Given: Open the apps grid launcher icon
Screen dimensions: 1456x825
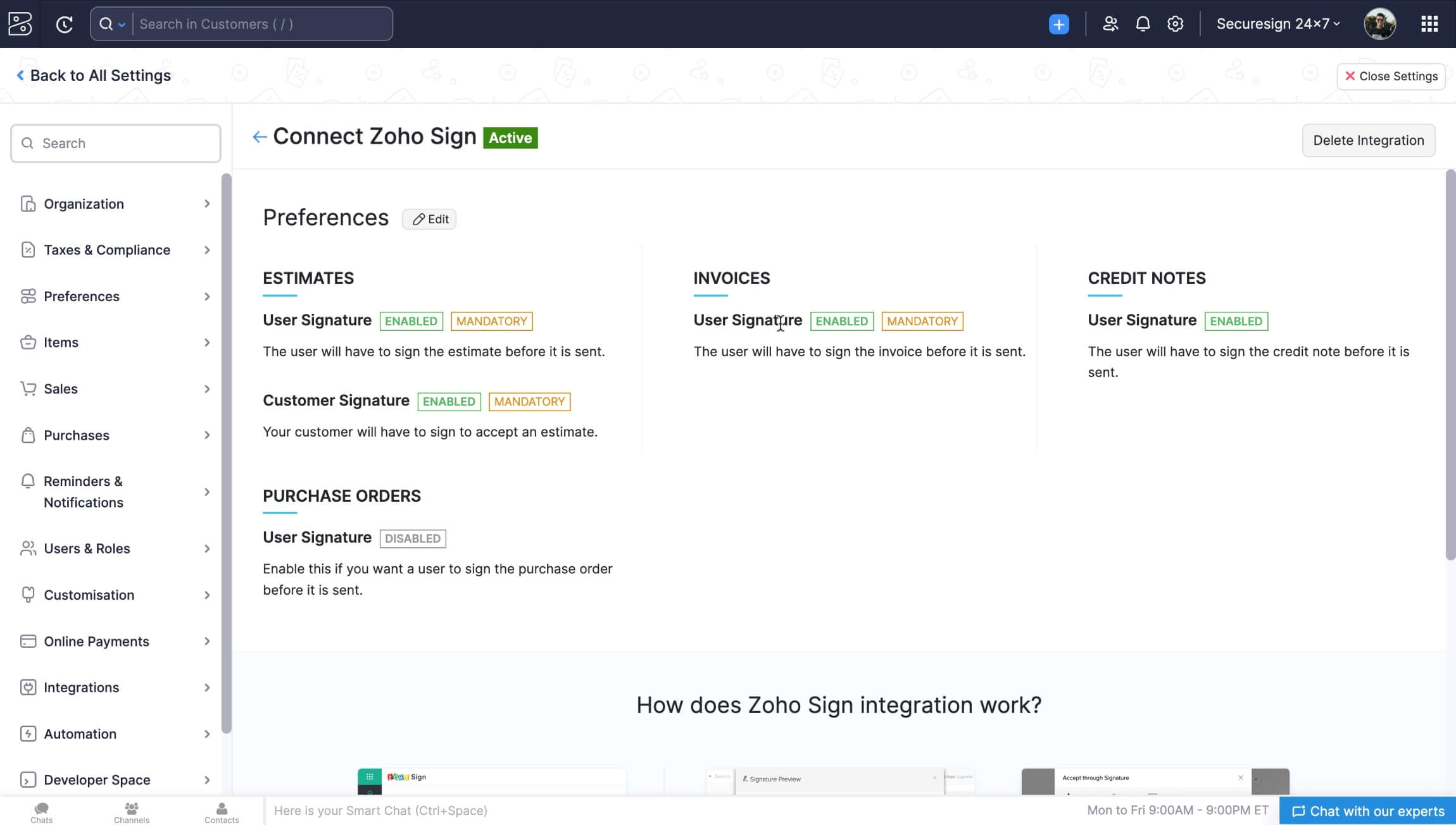Looking at the screenshot, I should click(1429, 24).
